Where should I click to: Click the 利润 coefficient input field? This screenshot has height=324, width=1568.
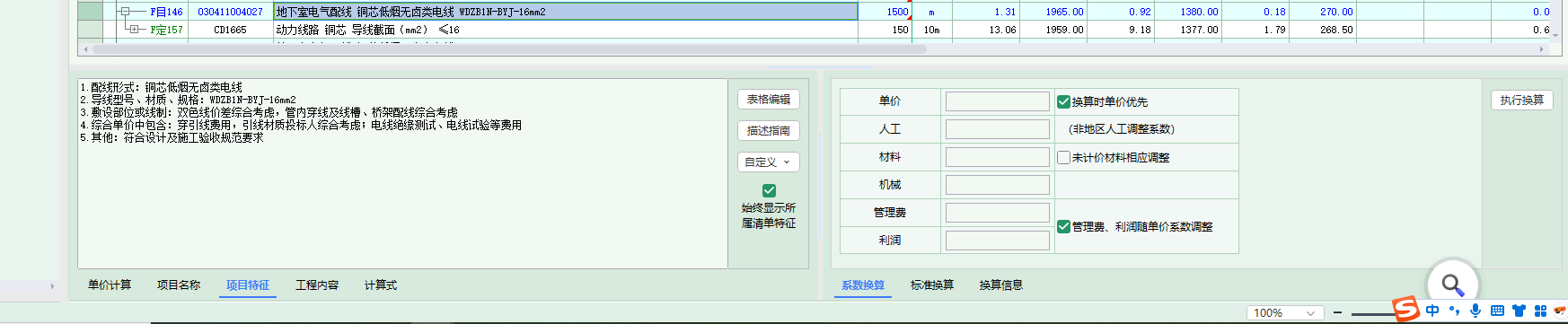tap(997, 241)
